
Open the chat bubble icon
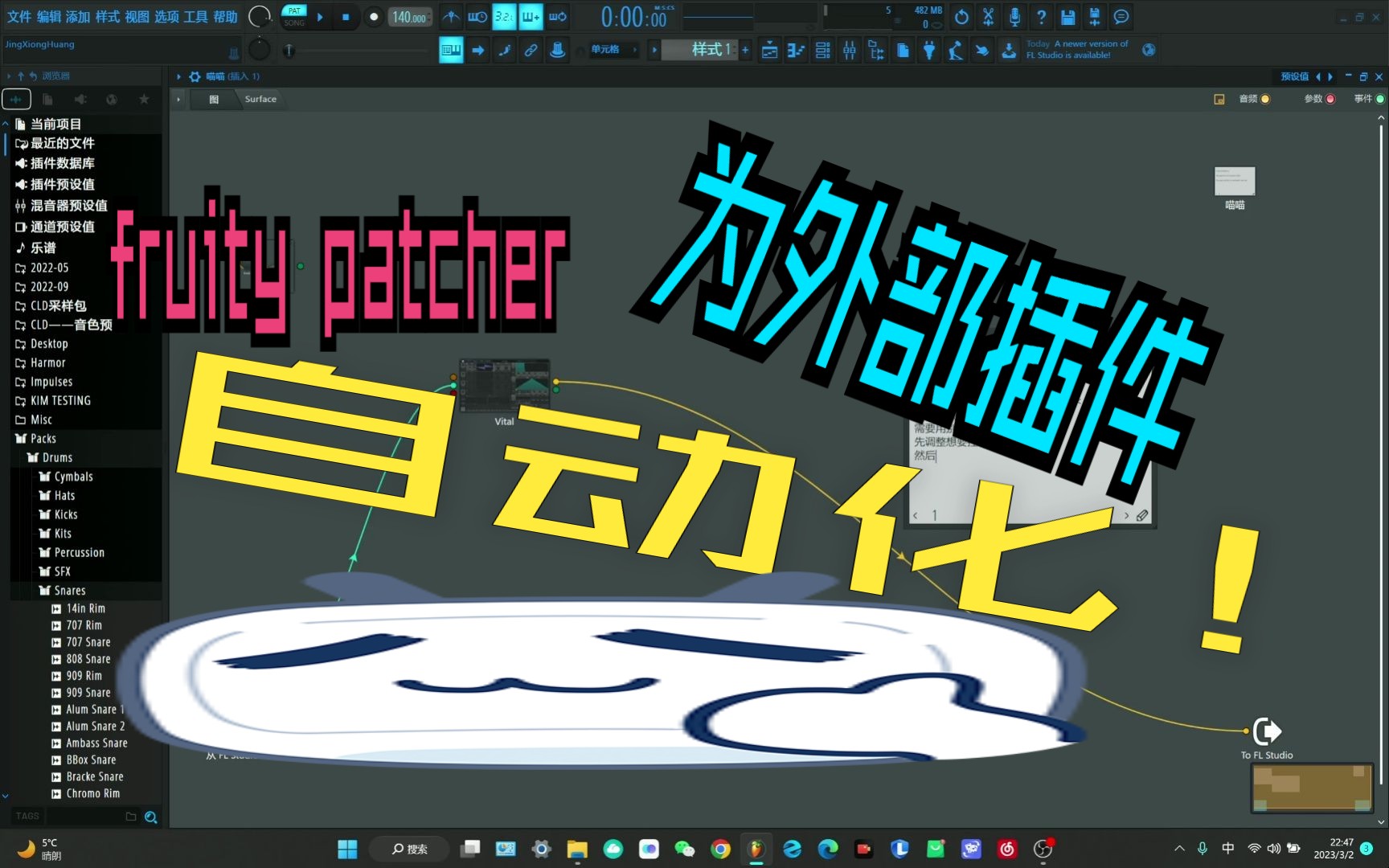(1121, 17)
